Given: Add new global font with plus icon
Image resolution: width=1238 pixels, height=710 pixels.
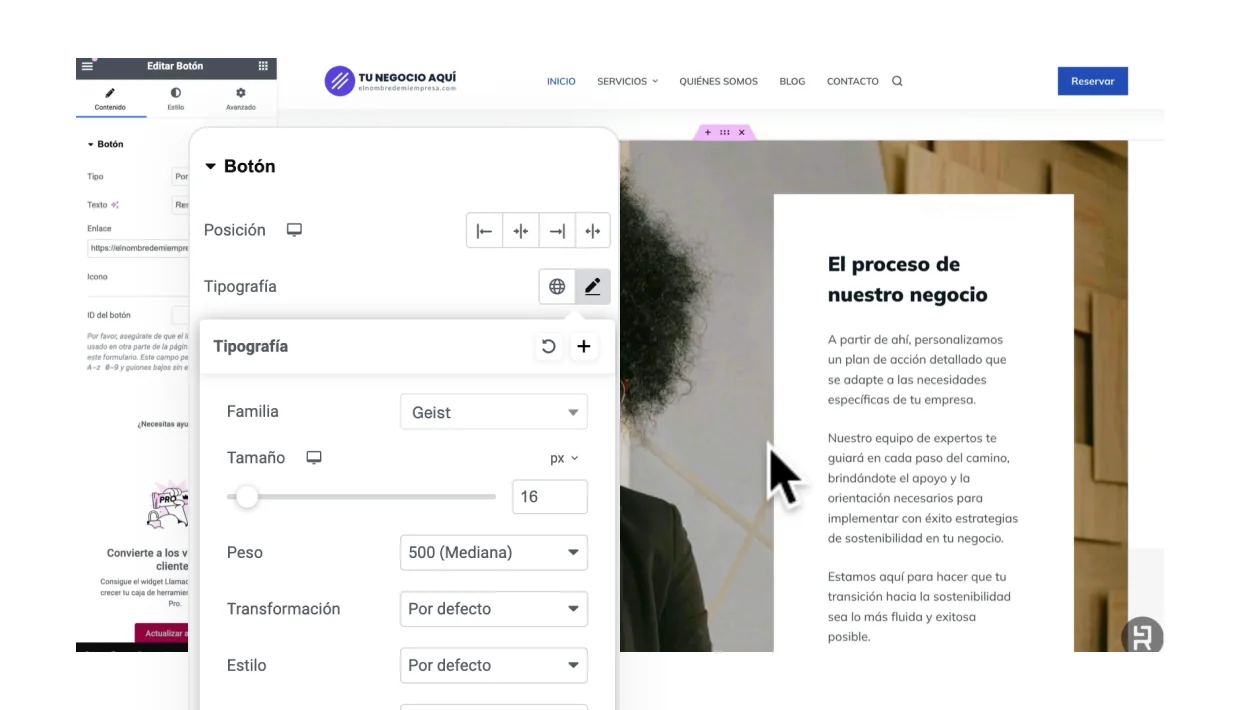Looking at the screenshot, I should (584, 347).
